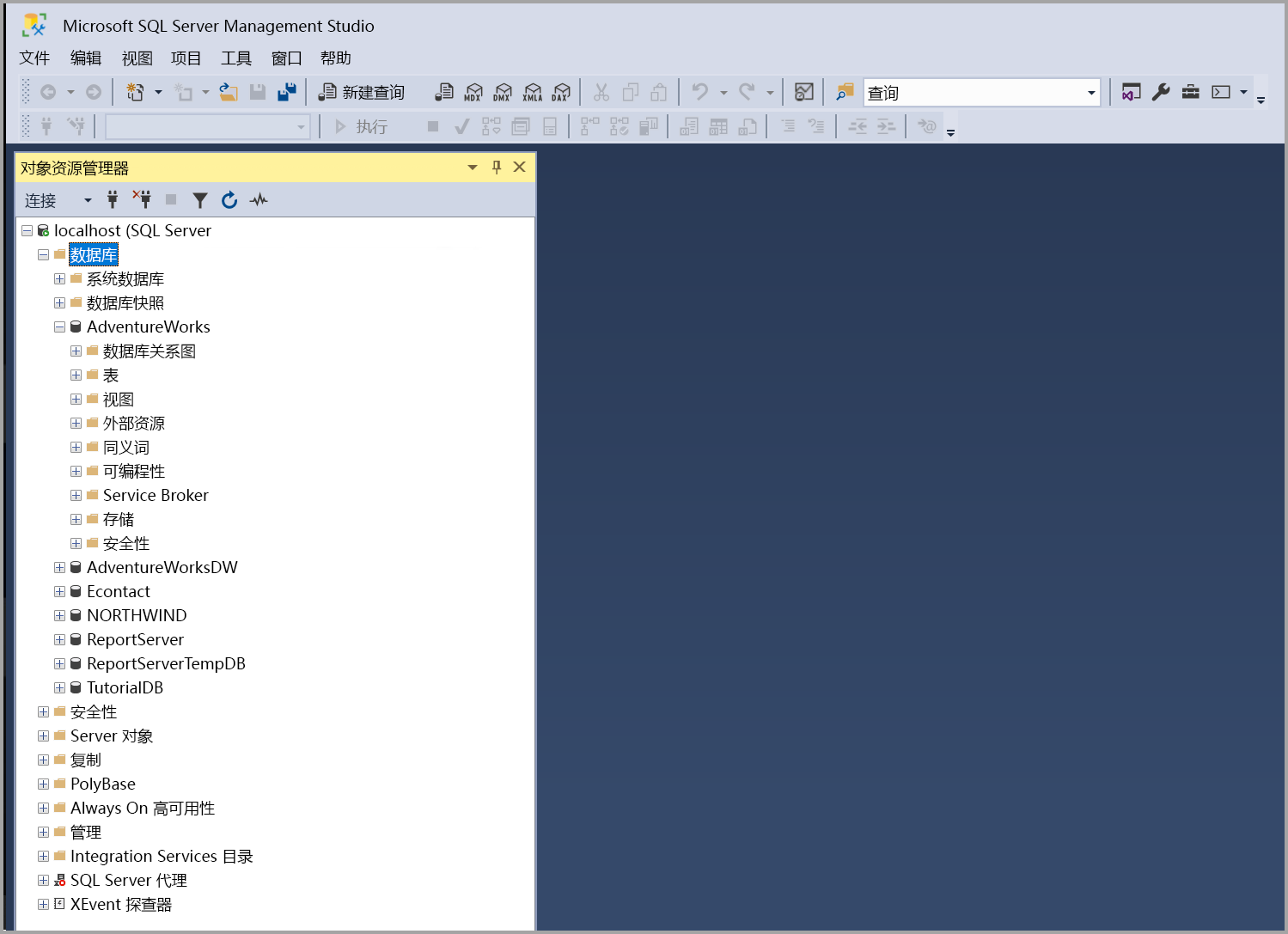Select the 可编程性 folder
Screen dimensions: 1288x934
pos(134,471)
